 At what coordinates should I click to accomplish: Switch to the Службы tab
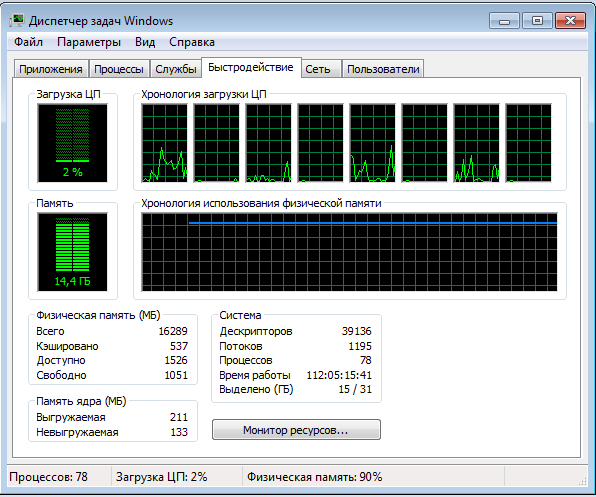176,69
